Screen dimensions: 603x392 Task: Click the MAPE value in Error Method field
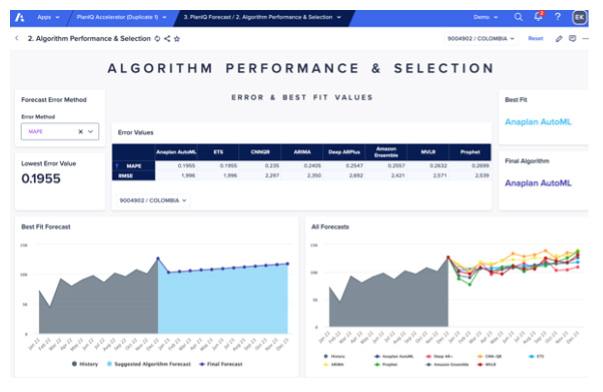coord(36,132)
